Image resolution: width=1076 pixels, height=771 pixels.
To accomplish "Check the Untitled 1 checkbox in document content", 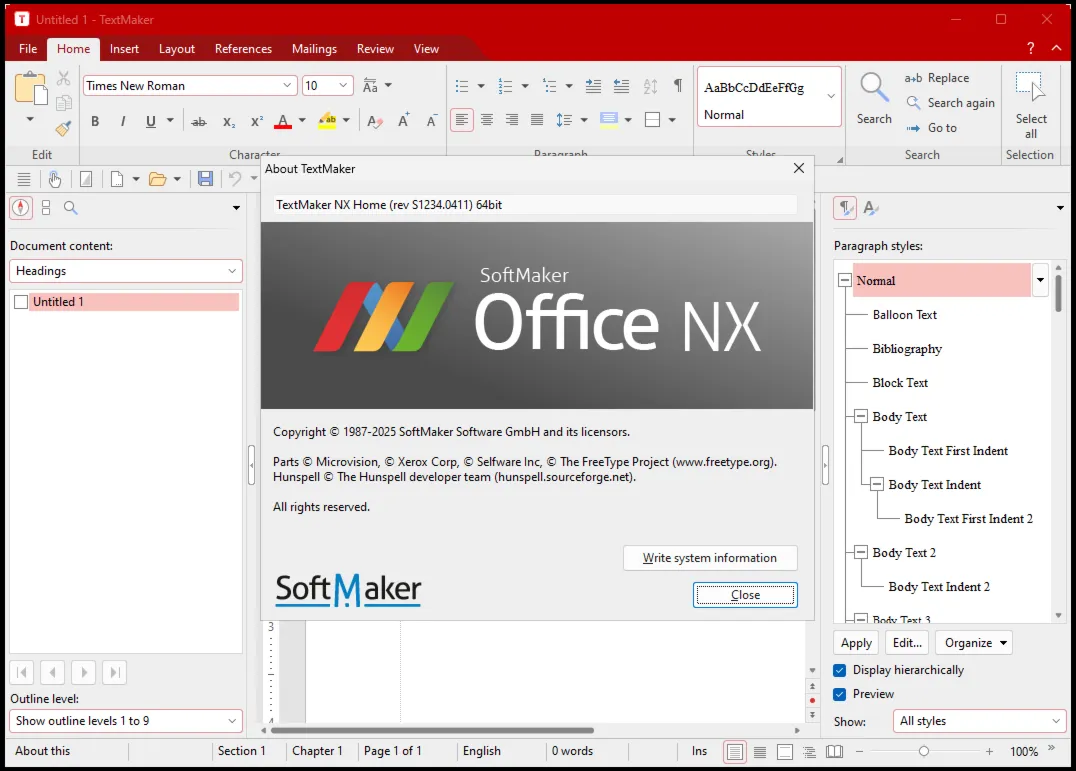I will click(x=21, y=302).
